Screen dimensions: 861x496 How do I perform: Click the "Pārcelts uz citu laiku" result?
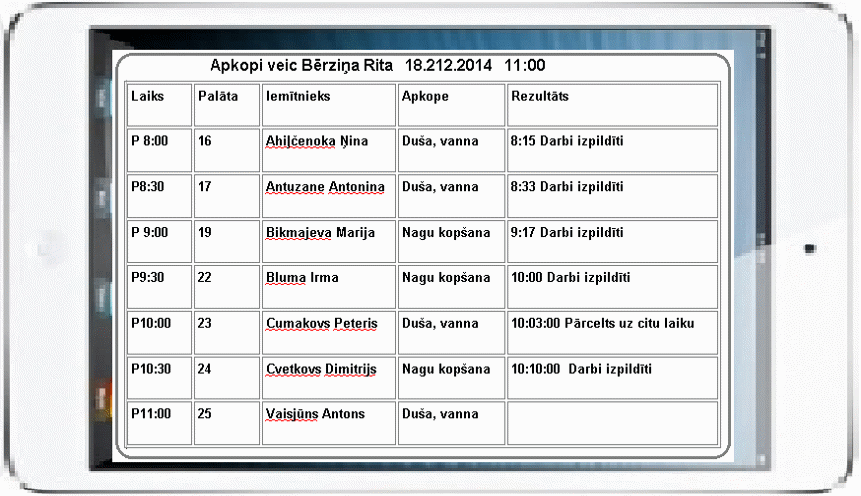point(616,324)
